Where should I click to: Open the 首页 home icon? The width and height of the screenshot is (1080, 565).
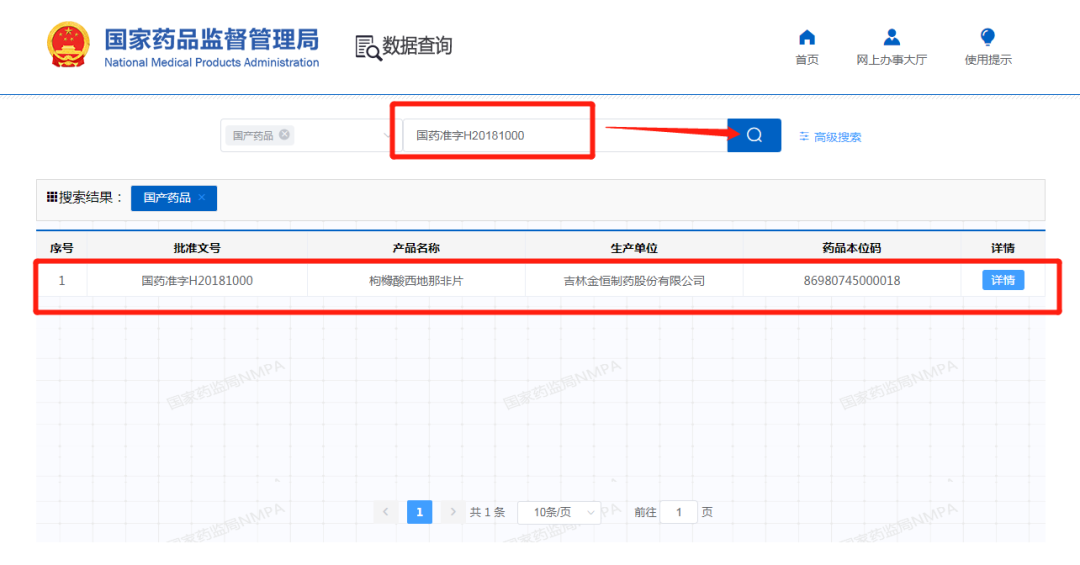[x=807, y=37]
